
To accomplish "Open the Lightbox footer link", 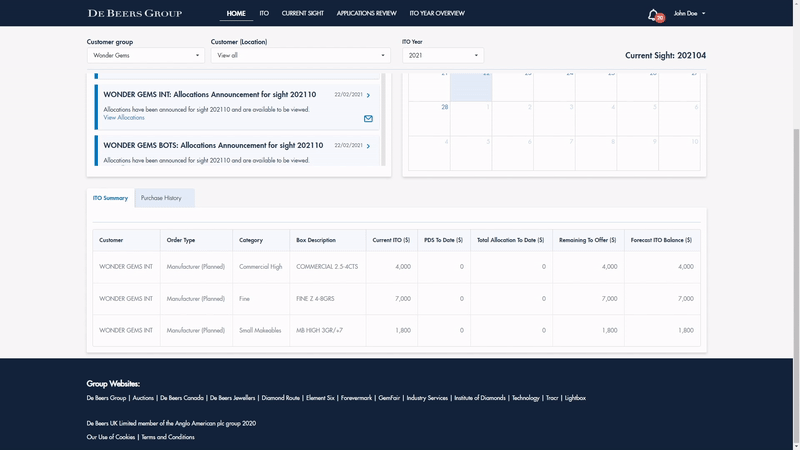I will 575,398.
